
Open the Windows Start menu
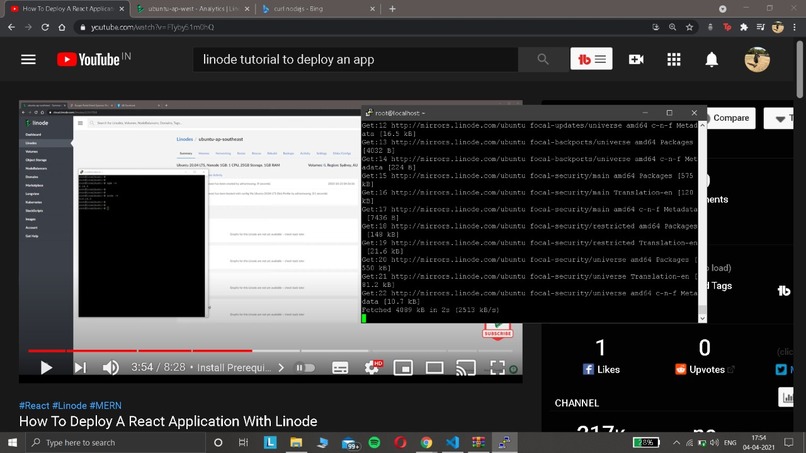(12, 443)
